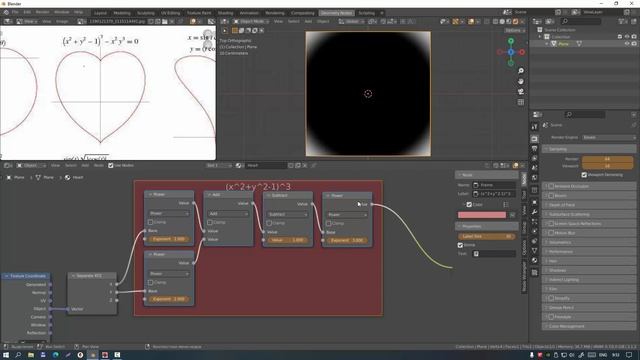The width and height of the screenshot is (640, 360).
Task: Adjust the Label Size slider
Action: pyautogui.click(x=487, y=236)
